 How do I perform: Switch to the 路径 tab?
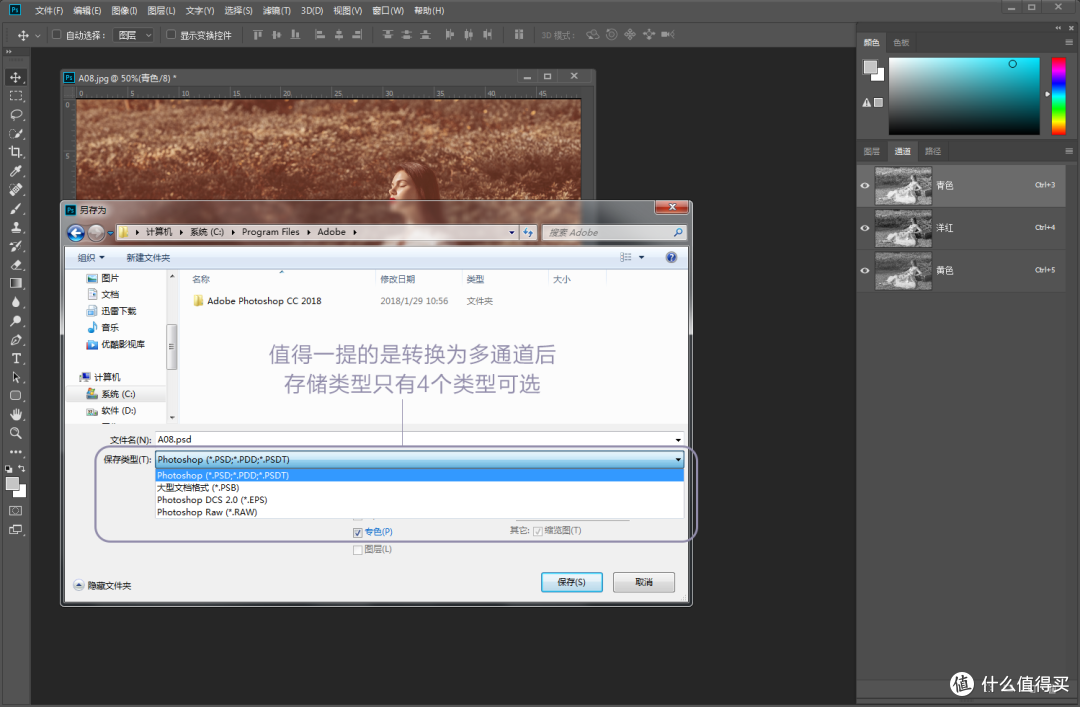tap(932, 151)
